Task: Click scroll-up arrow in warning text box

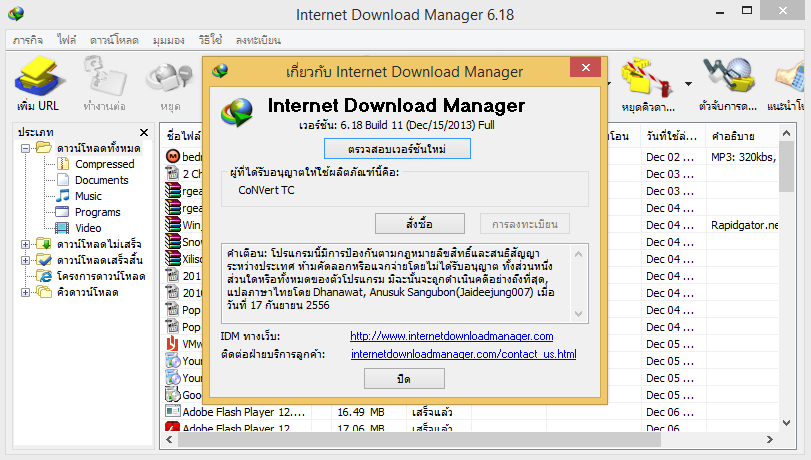Action: 578,254
